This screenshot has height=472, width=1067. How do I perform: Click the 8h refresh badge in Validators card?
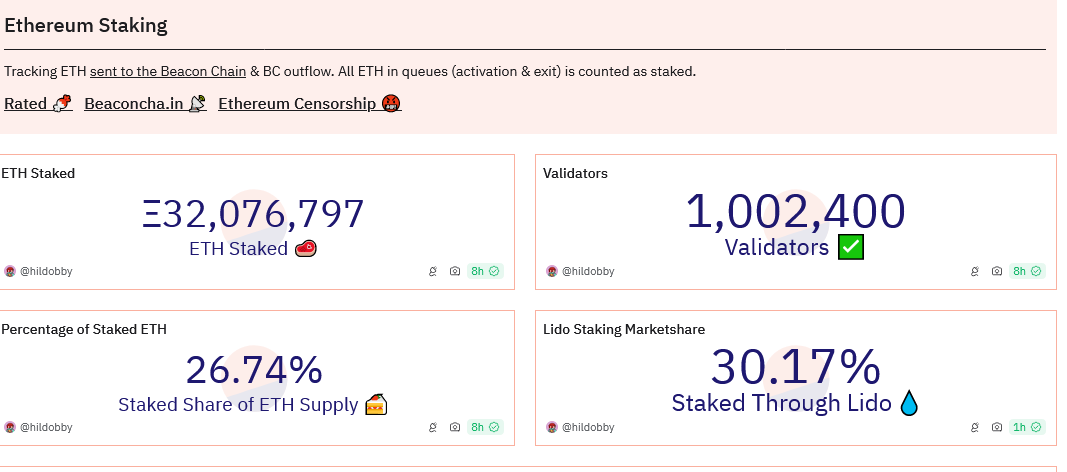(1027, 271)
